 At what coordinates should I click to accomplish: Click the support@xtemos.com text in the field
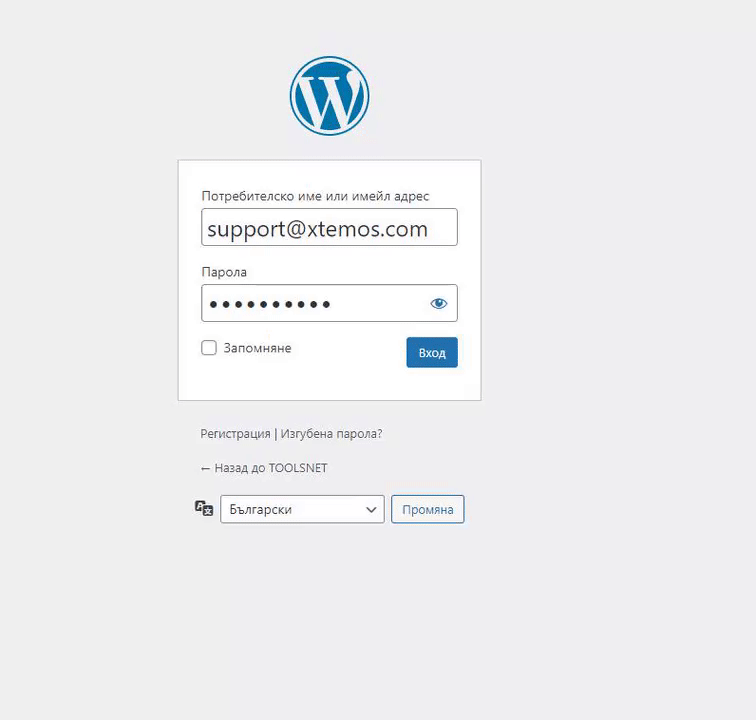pyautogui.click(x=317, y=229)
